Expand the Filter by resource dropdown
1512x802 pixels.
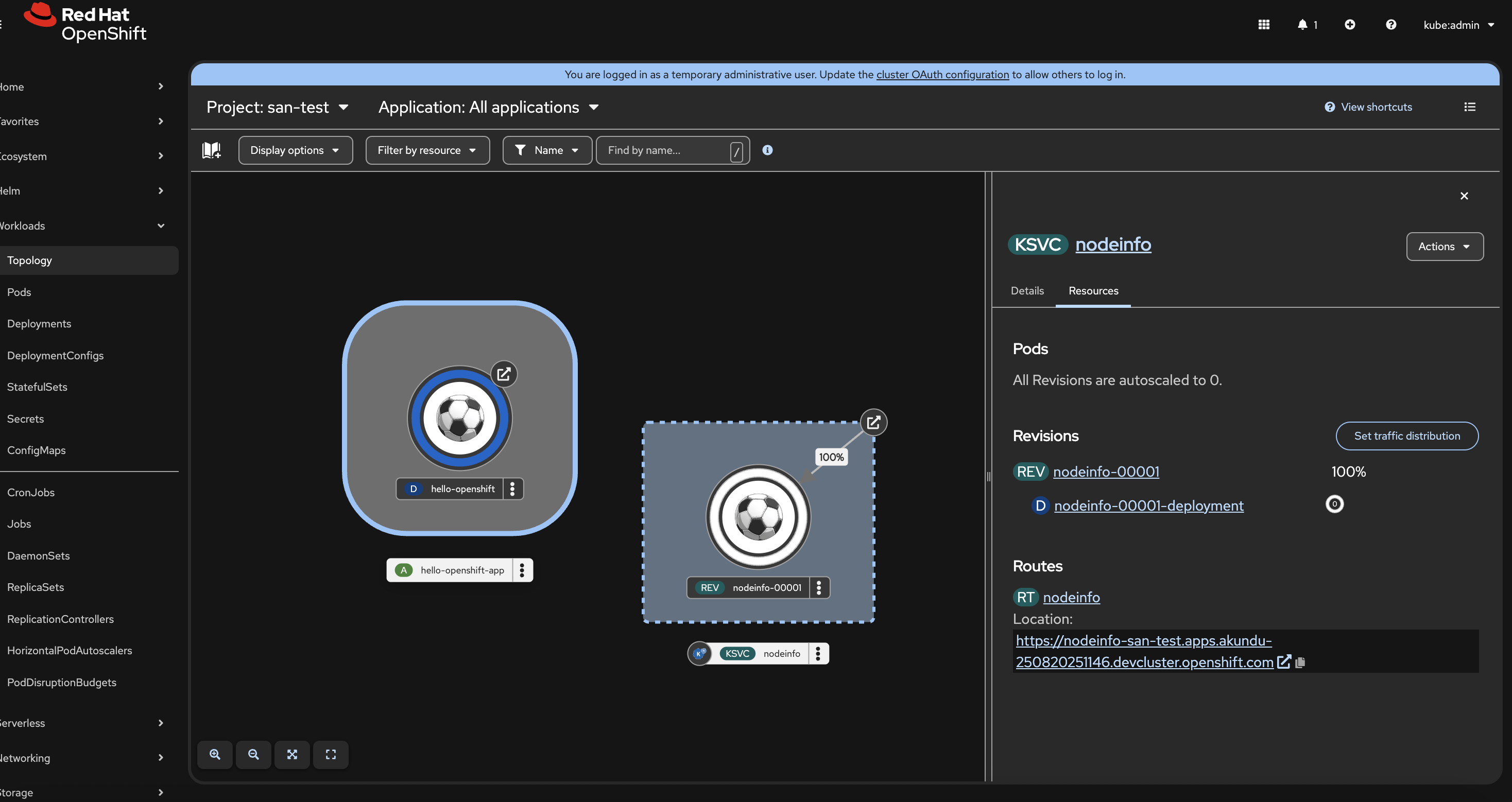point(427,150)
